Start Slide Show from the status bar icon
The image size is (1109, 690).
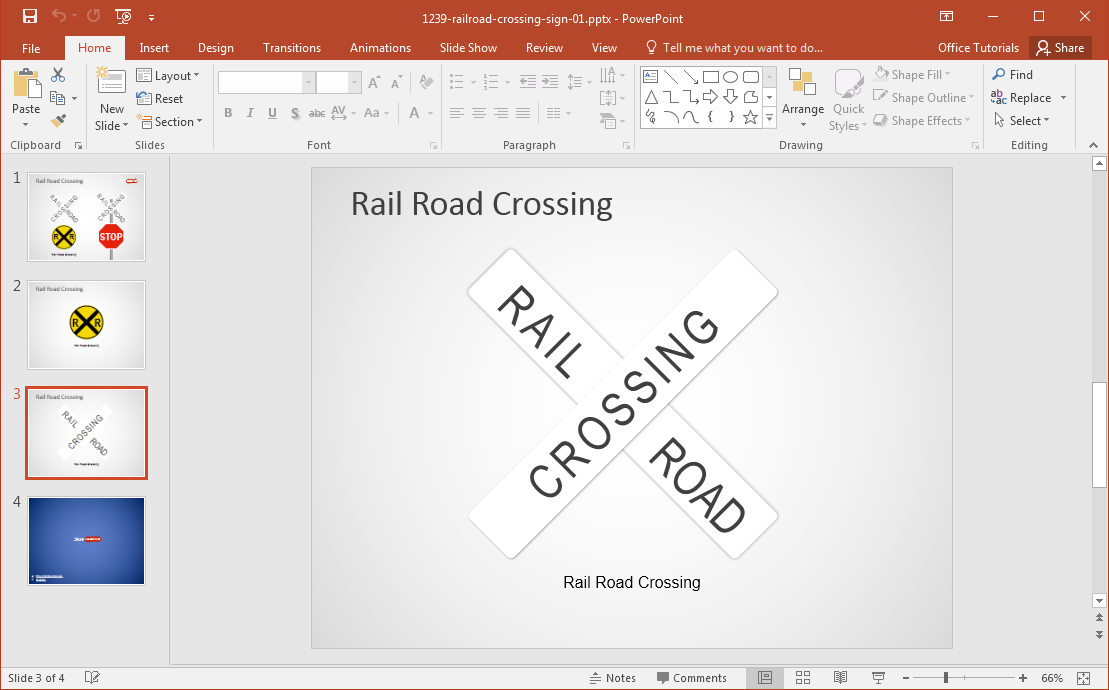coord(878,678)
